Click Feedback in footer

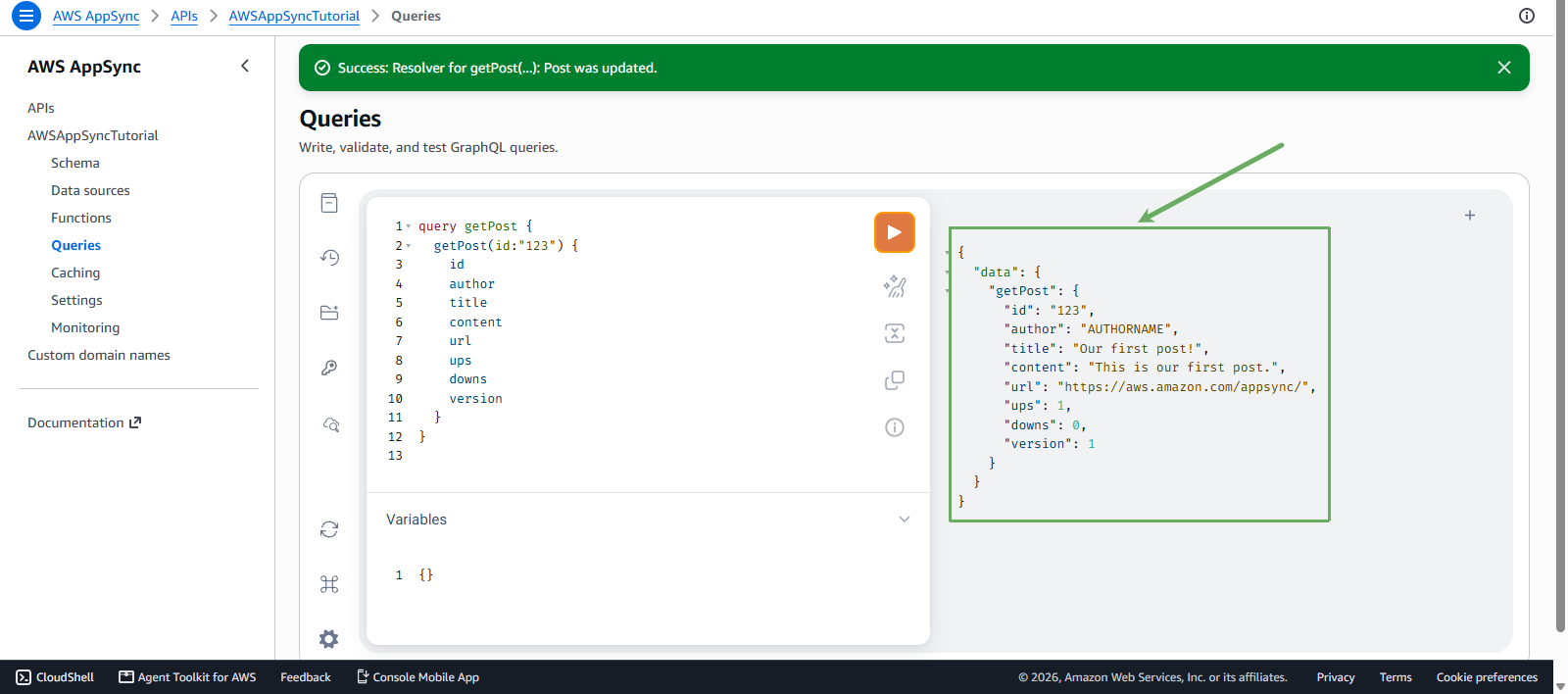point(306,677)
